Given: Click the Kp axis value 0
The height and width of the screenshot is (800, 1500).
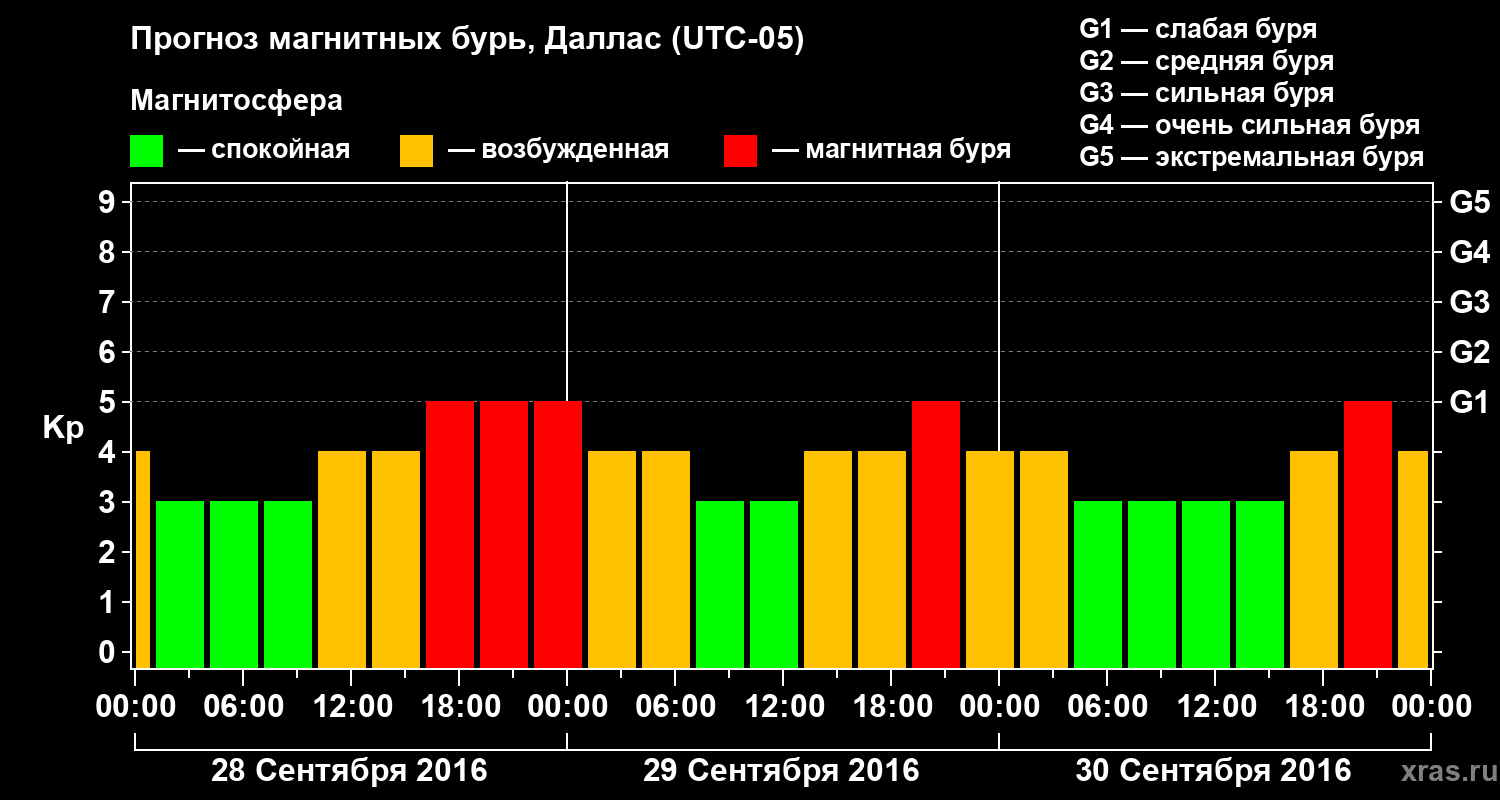Looking at the screenshot, I should point(108,652).
